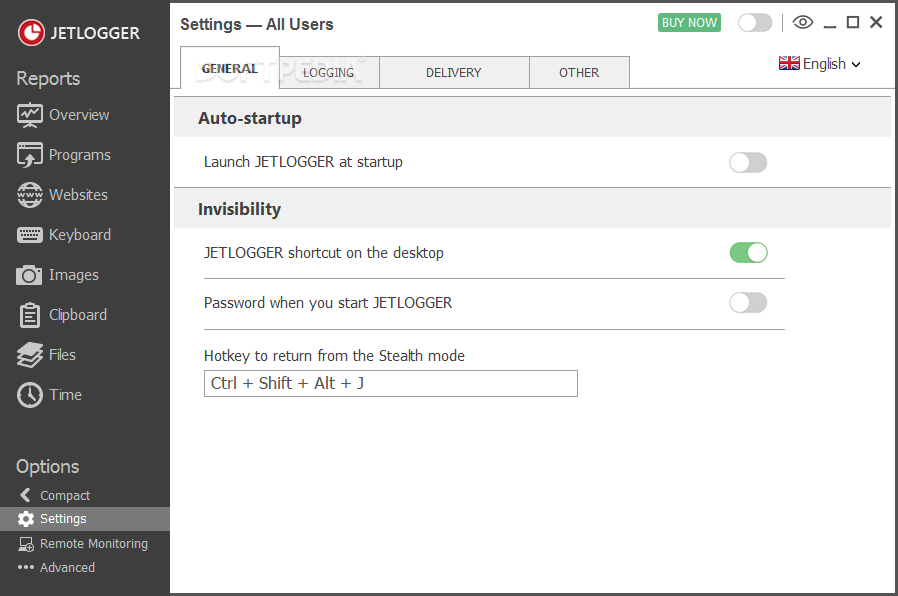898x596 pixels.
Task: Select Remote Monitoring label
Action: pyautogui.click(x=94, y=543)
